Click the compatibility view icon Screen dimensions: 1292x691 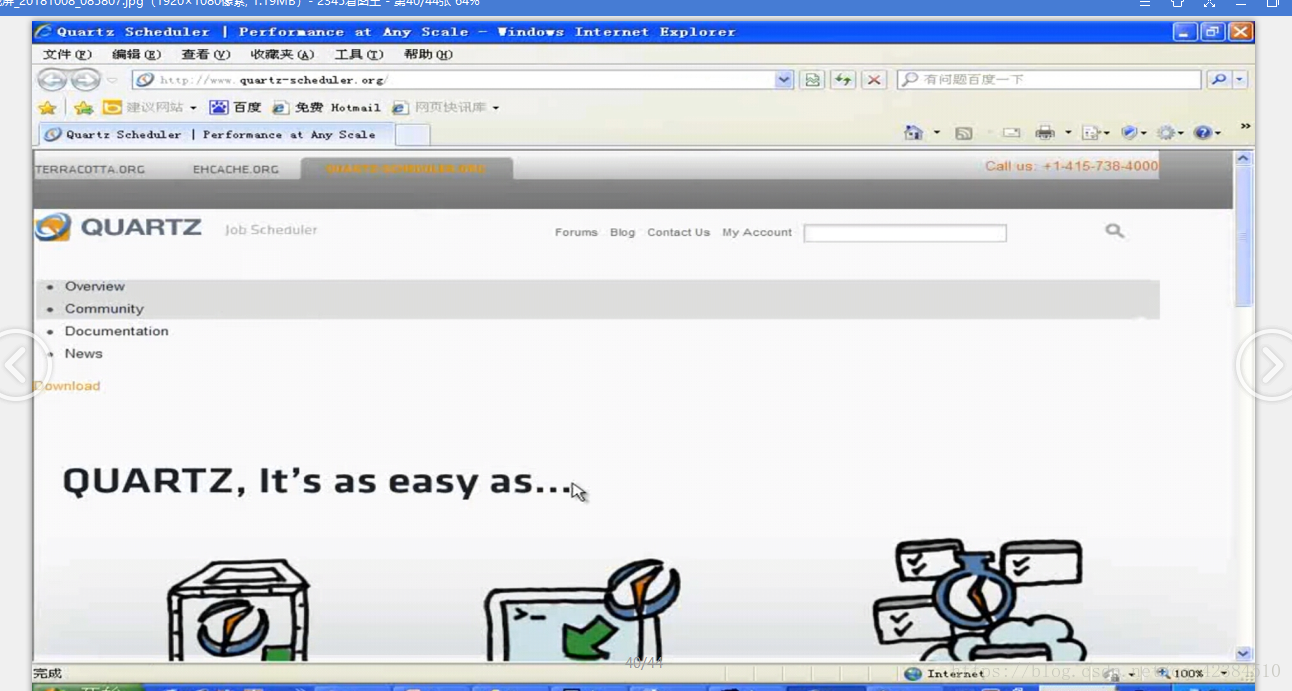[x=813, y=80]
